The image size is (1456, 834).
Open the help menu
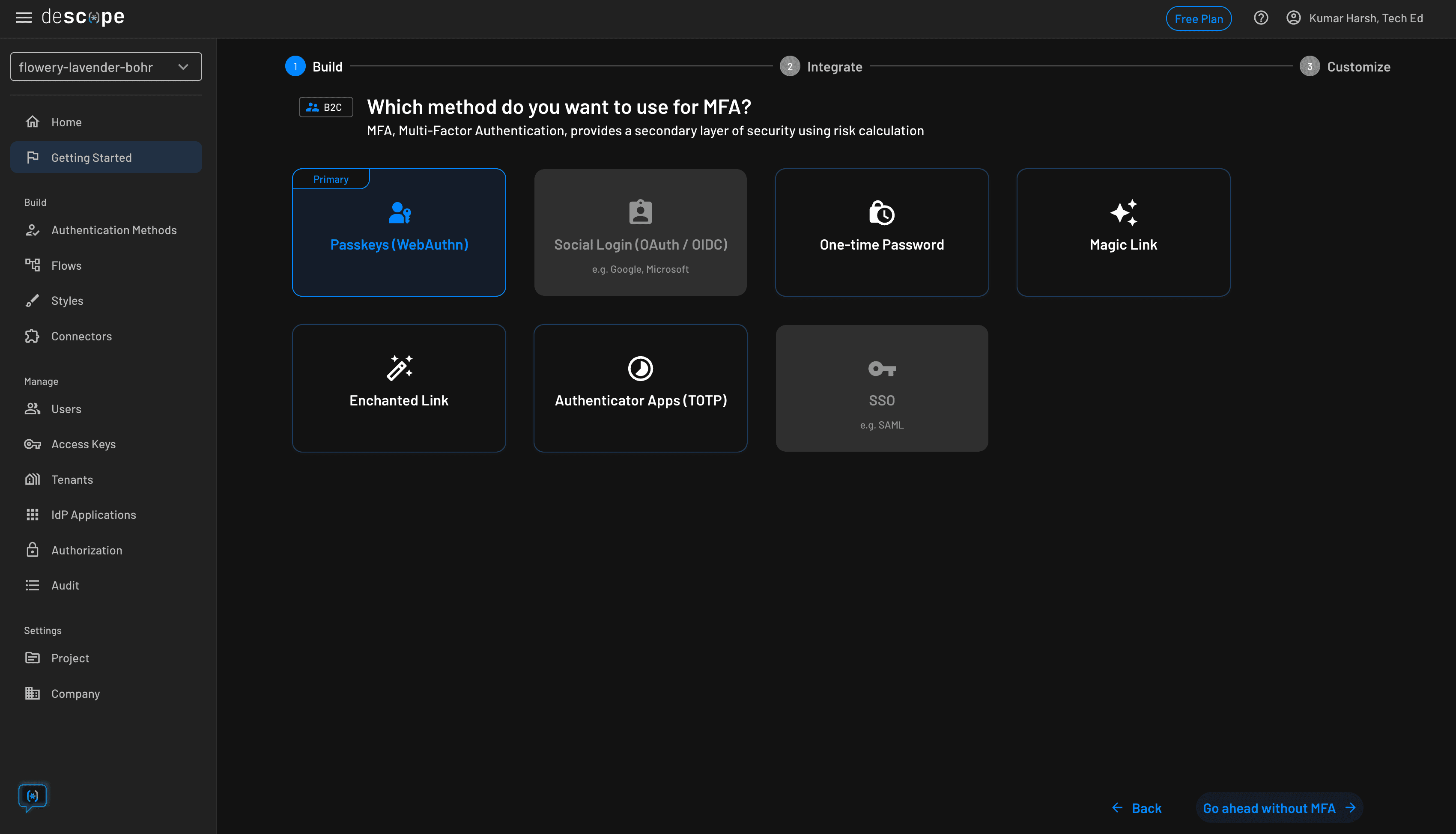(1261, 18)
